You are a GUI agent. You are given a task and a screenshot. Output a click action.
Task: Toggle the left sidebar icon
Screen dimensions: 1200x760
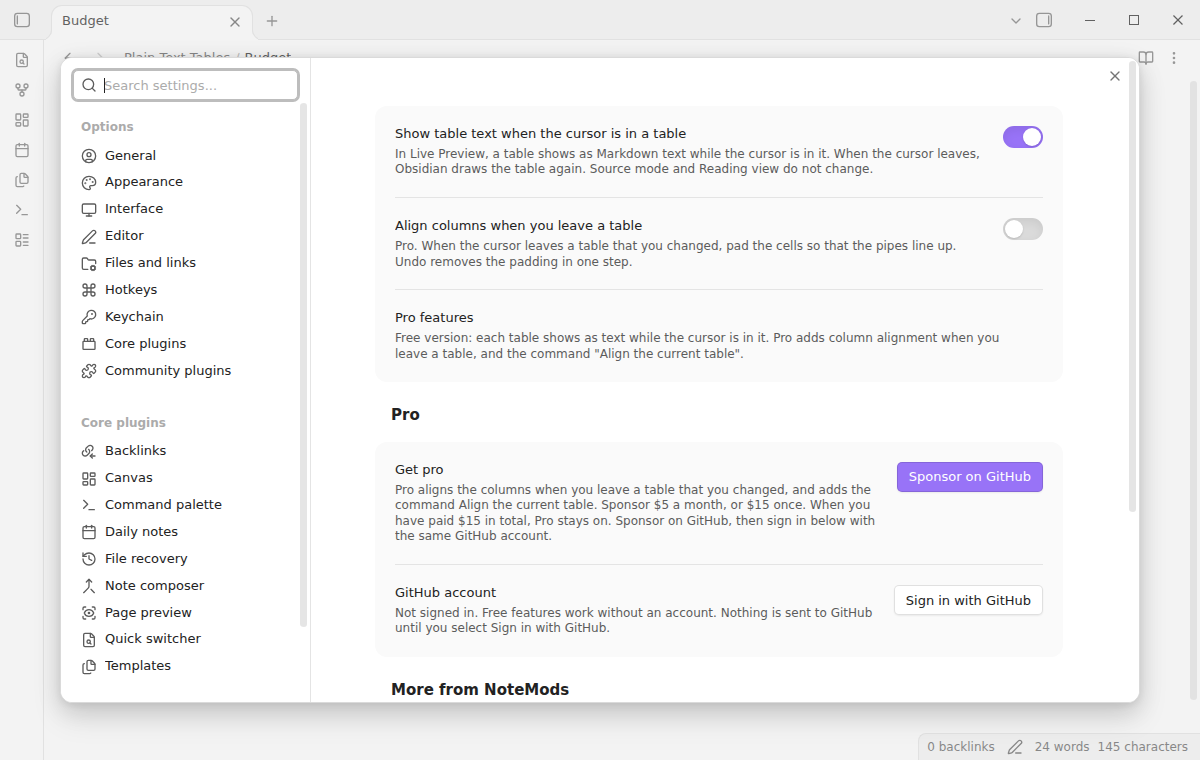click(x=22, y=20)
